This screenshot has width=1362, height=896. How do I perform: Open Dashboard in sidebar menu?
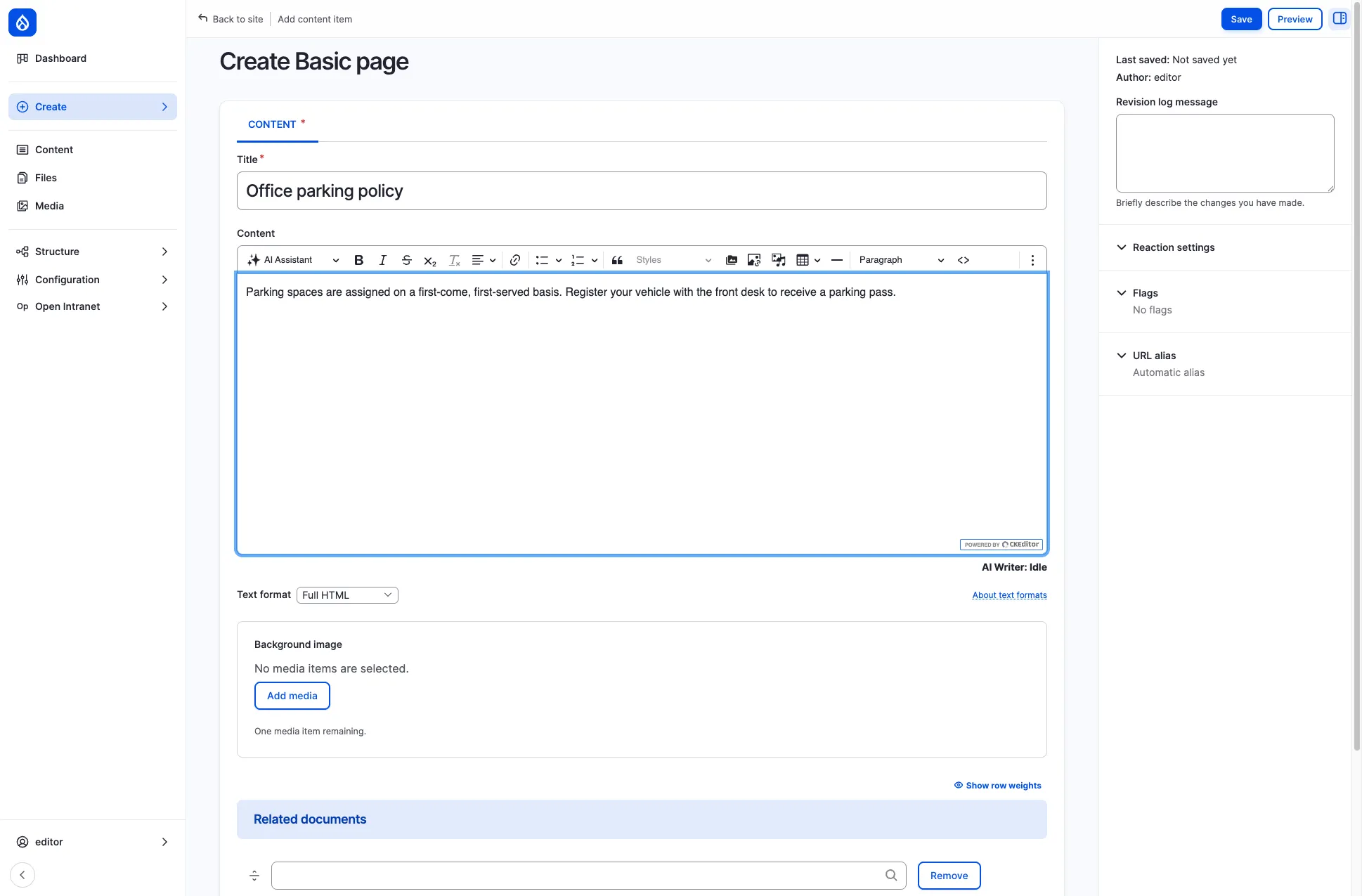93,58
